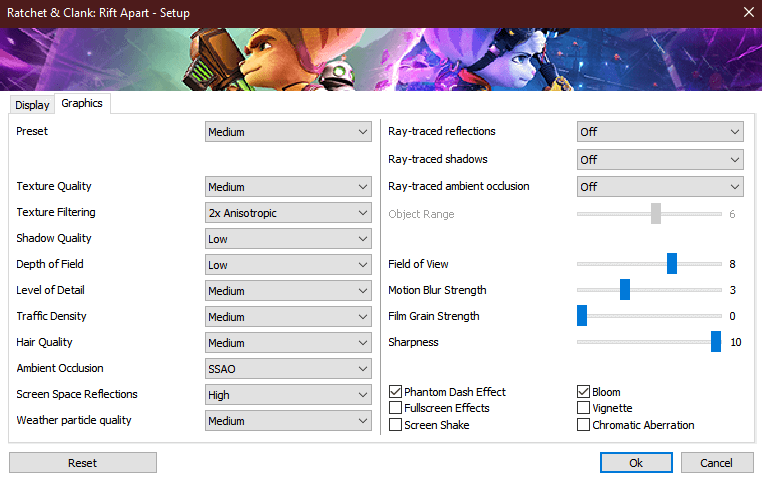
Task: Click the Ray-traced shadows label
Action: tap(438, 159)
